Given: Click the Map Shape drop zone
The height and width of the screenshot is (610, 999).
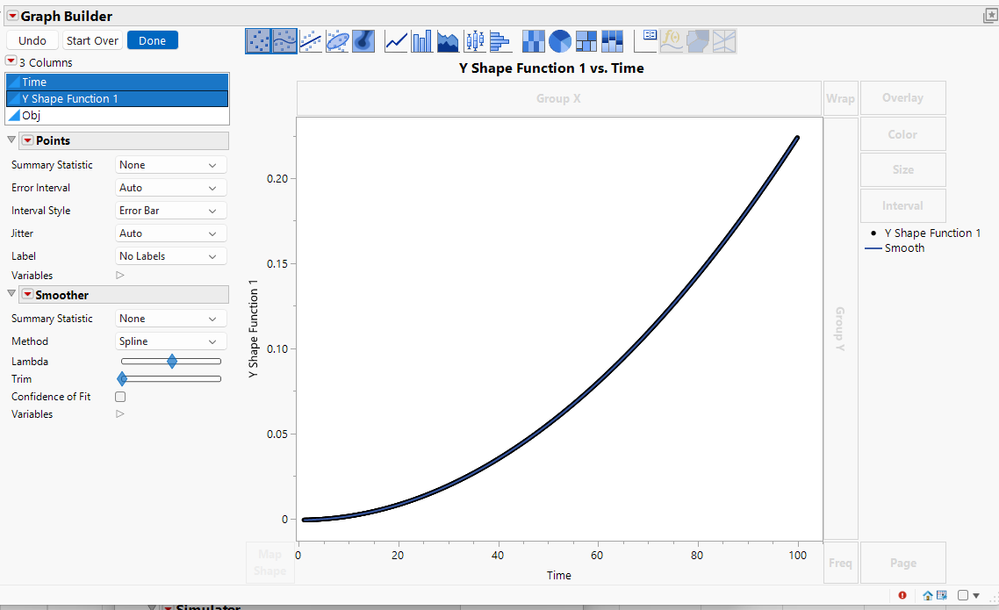Looking at the screenshot, I should click(270, 563).
